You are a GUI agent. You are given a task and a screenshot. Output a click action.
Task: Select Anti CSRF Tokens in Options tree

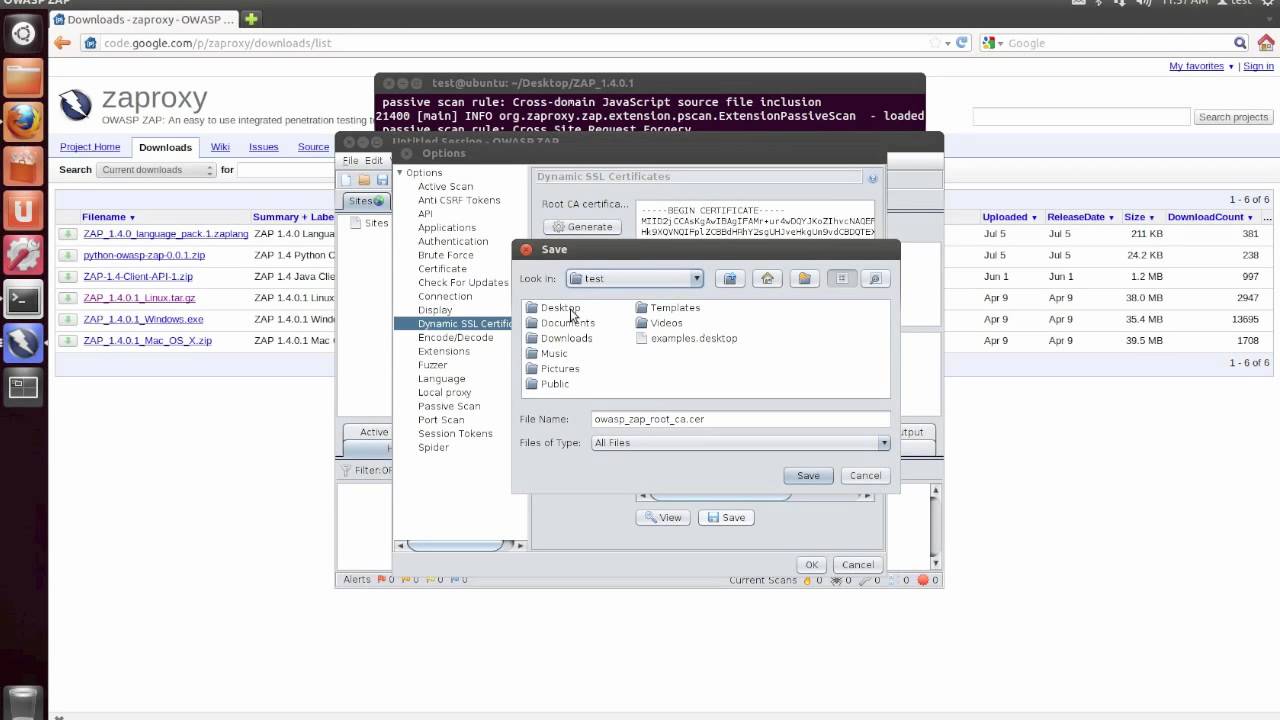pos(459,200)
